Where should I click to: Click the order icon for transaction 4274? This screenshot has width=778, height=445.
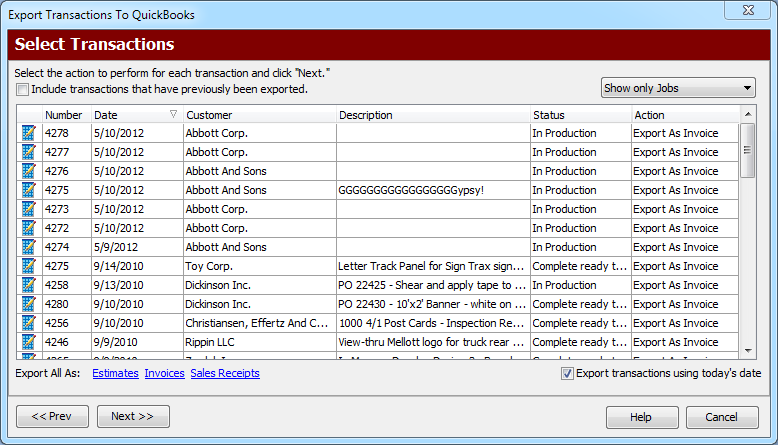point(28,247)
